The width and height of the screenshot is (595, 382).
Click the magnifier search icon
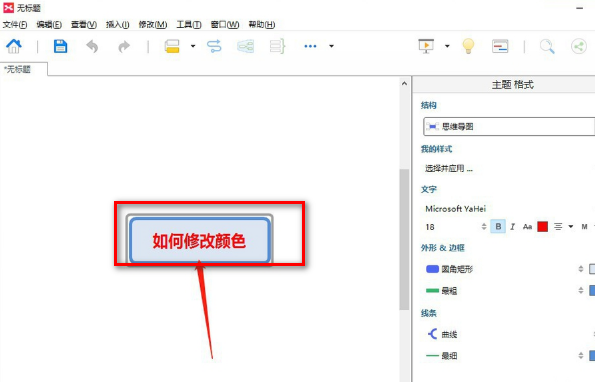[x=547, y=47]
